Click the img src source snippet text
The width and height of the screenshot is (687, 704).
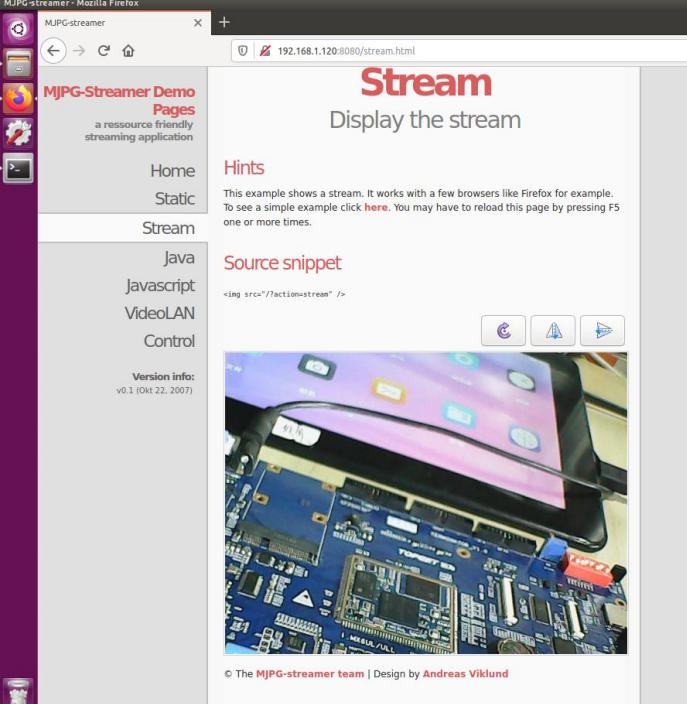click(284, 294)
